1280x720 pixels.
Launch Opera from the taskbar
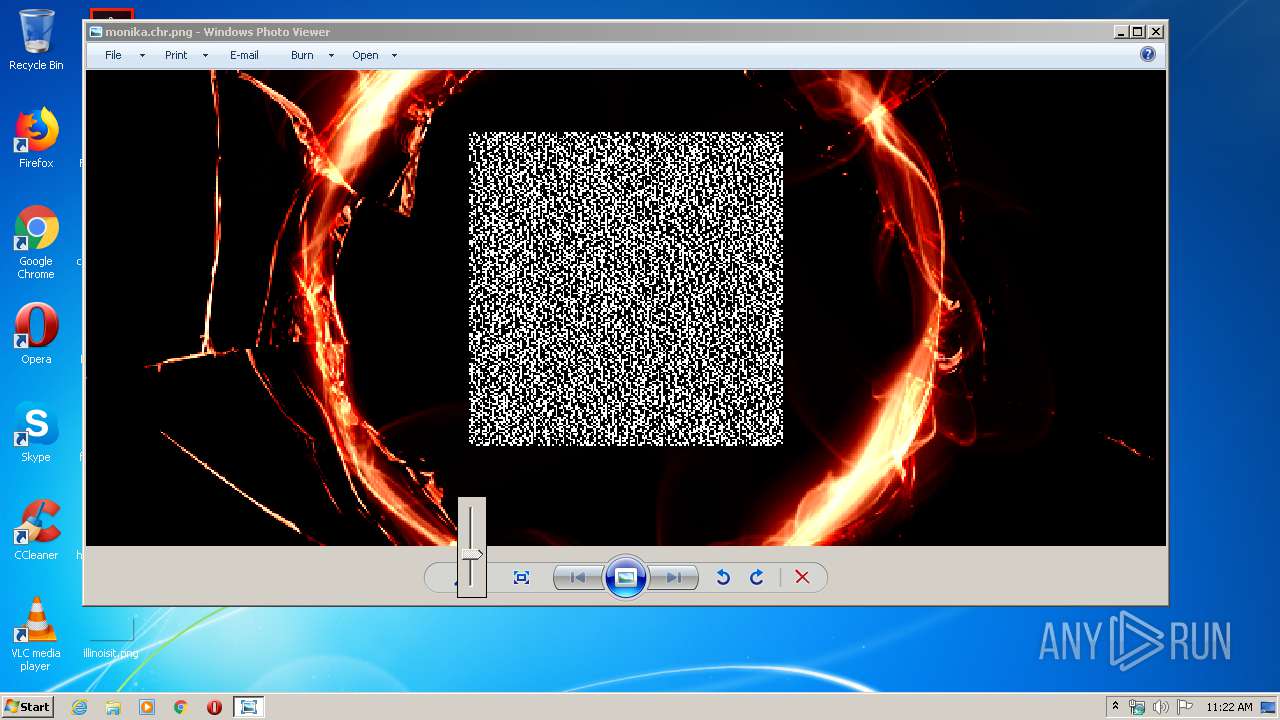click(214, 707)
